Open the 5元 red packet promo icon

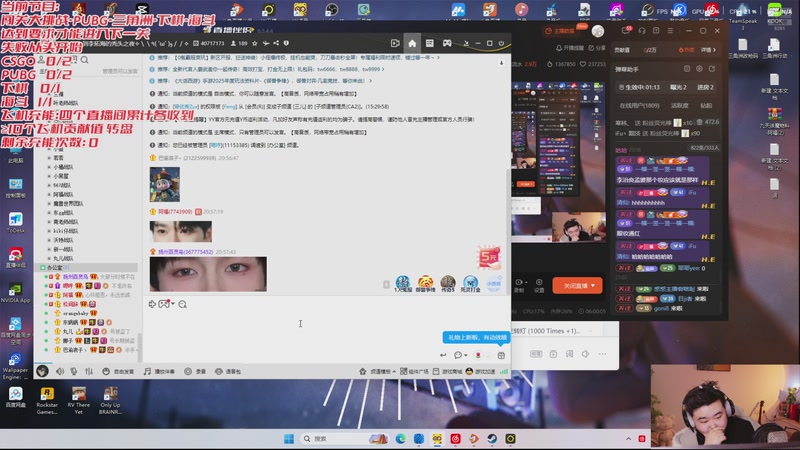click(x=489, y=258)
